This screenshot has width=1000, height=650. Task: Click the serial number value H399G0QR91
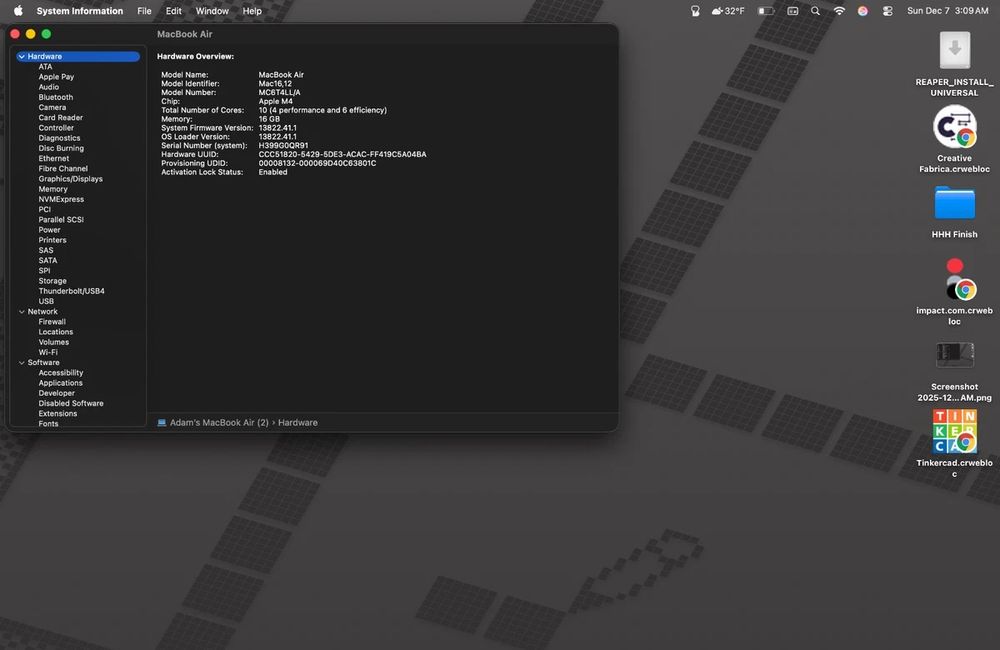pos(283,145)
